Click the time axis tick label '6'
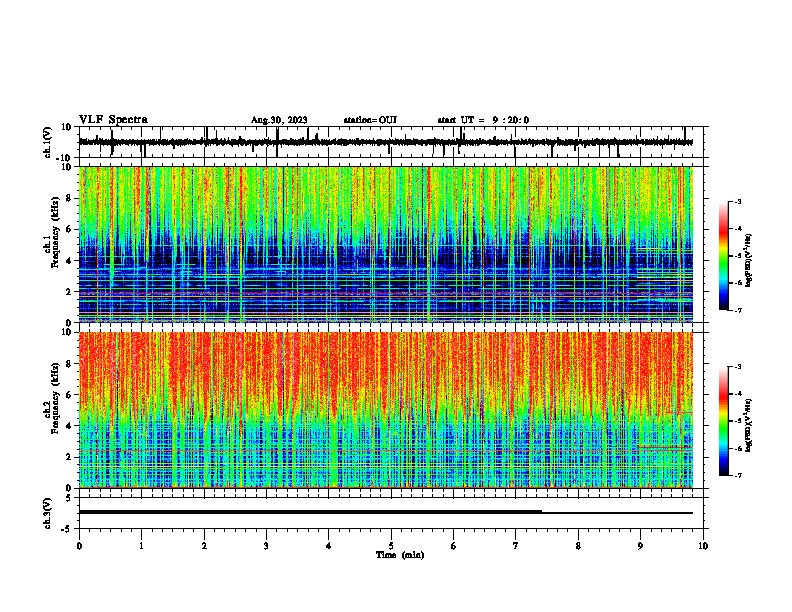Viewport: 792px width, 612px height. [454, 546]
